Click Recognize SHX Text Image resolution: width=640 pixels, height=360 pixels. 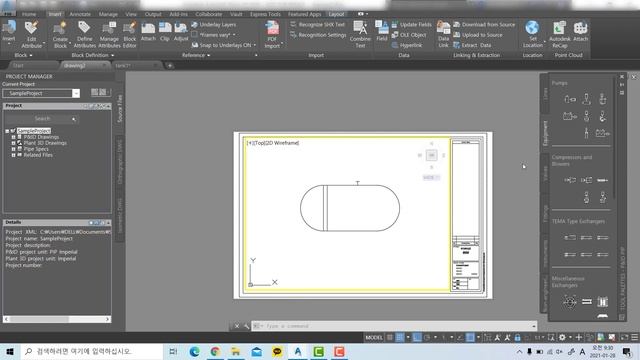318,24
